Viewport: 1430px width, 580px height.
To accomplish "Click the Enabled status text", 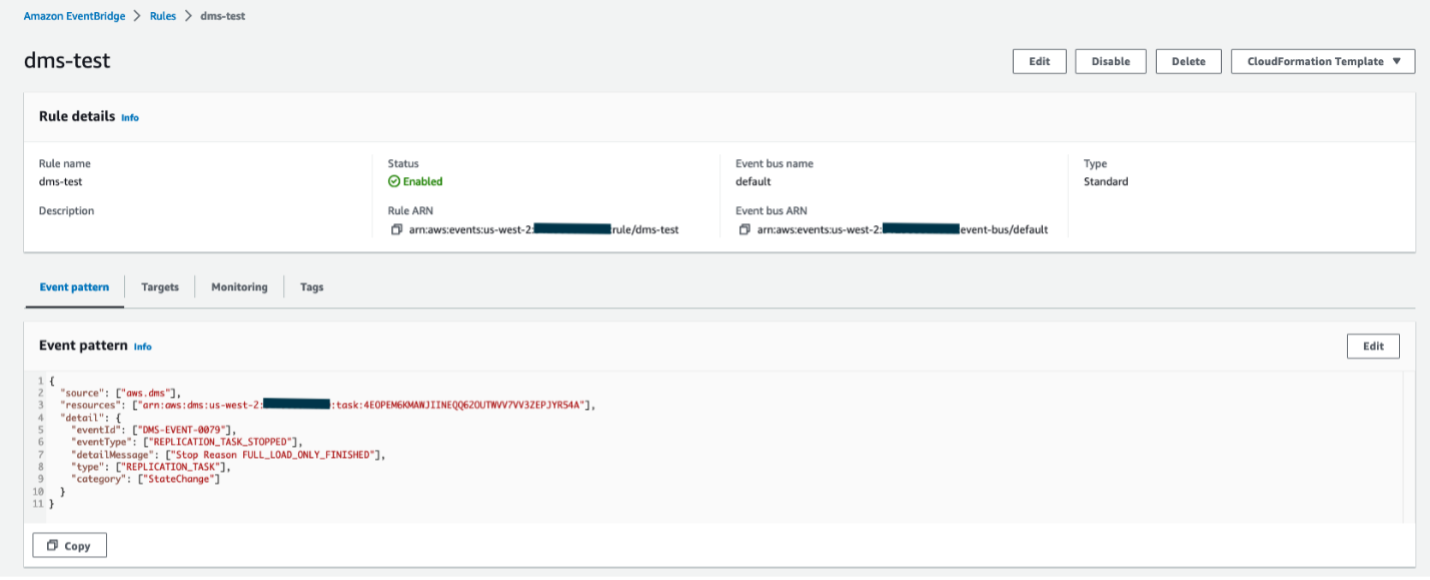I will click(423, 182).
